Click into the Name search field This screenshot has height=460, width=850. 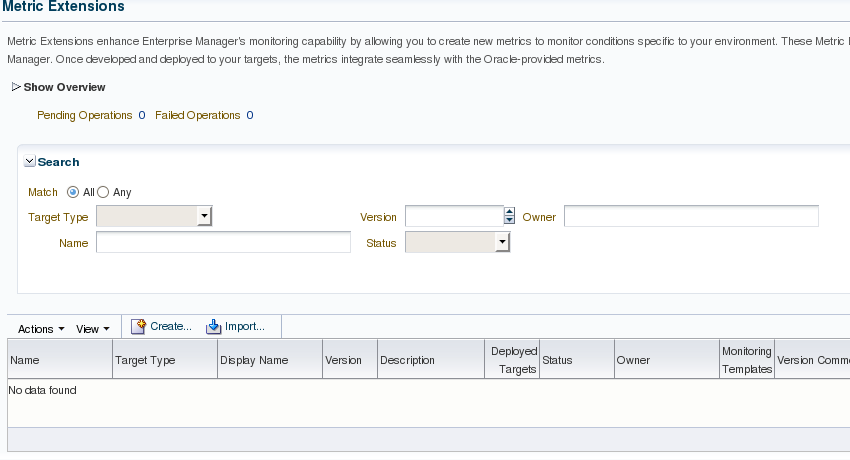click(x=223, y=242)
